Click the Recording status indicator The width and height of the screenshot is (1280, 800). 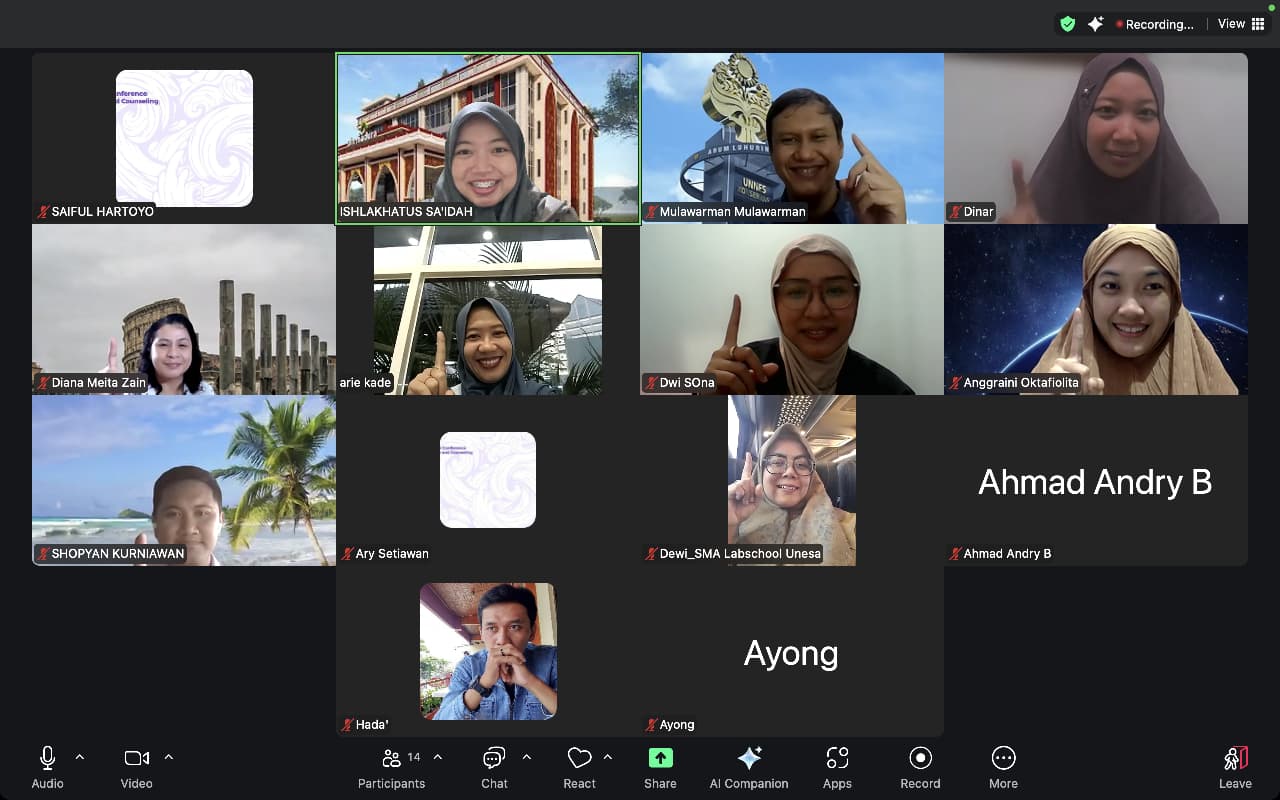1154,24
